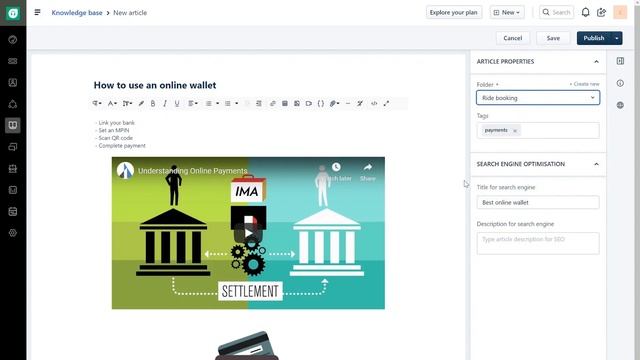Switch to HTML code view

pyautogui.click(x=374, y=104)
